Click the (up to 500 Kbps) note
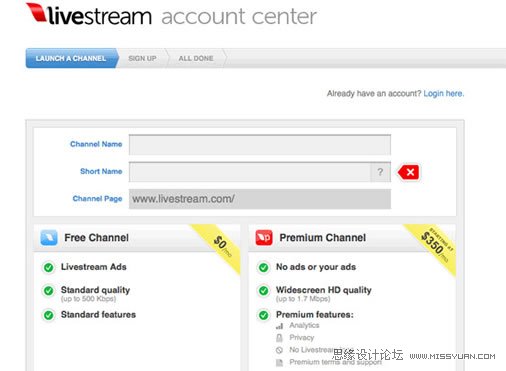506x371 pixels. pyautogui.click(x=88, y=299)
